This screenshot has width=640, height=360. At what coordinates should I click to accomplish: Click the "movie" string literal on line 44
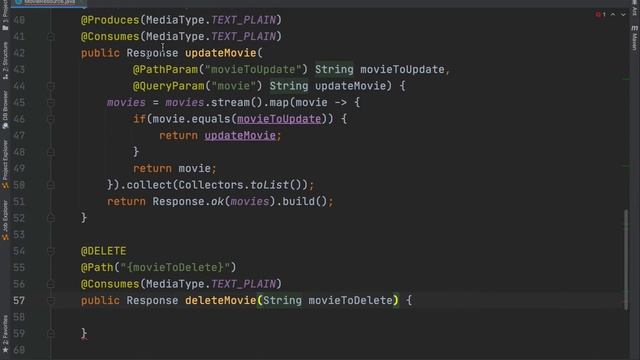(233, 86)
